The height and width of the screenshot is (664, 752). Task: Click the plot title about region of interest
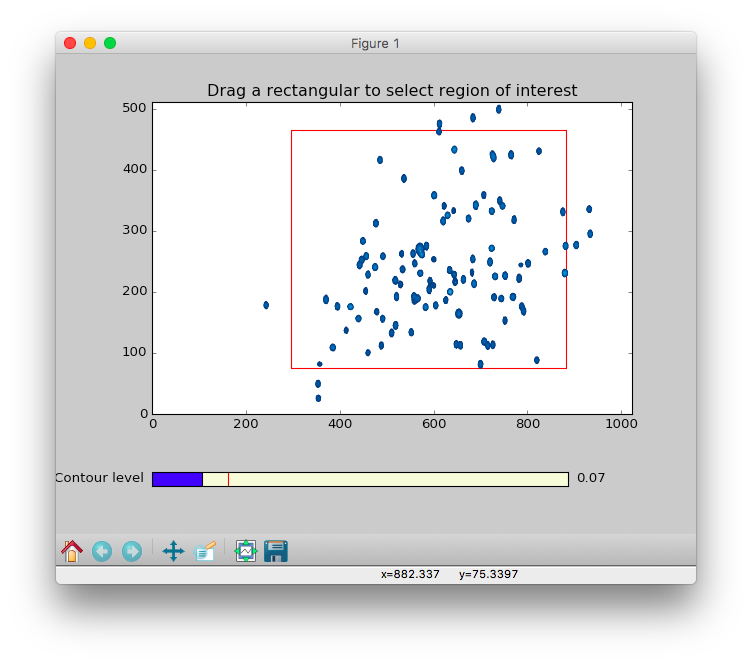click(x=392, y=91)
